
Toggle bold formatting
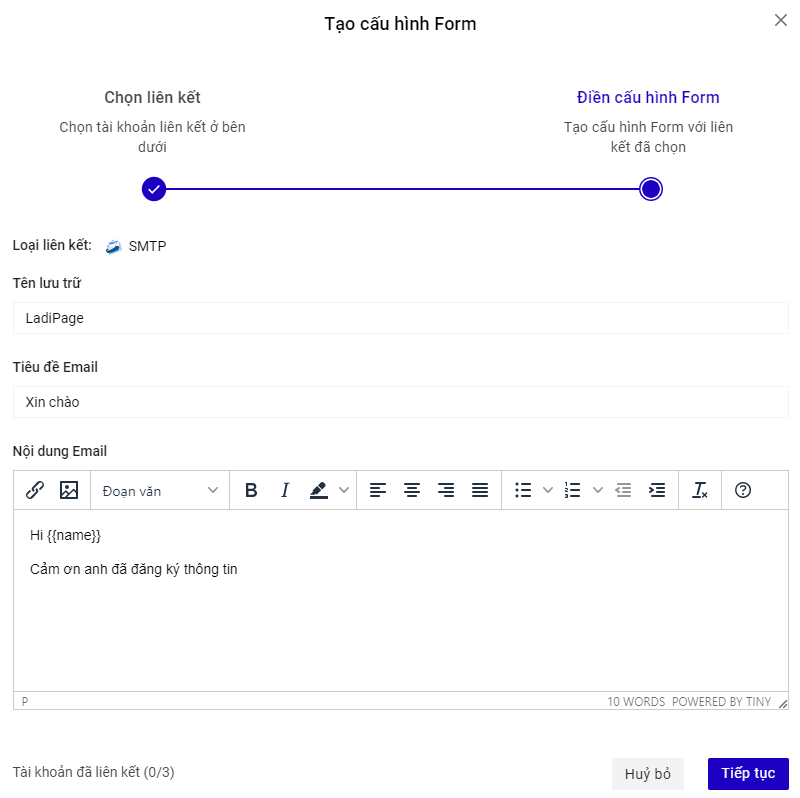coord(251,490)
